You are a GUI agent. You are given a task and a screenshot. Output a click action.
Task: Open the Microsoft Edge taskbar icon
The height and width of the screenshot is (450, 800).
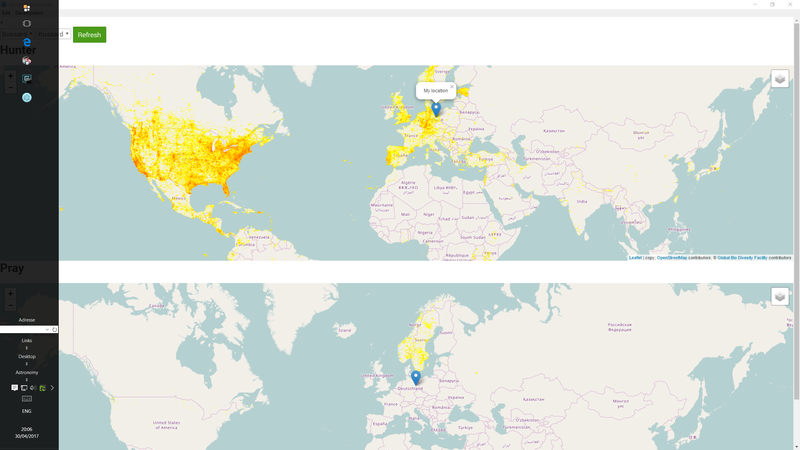point(27,42)
